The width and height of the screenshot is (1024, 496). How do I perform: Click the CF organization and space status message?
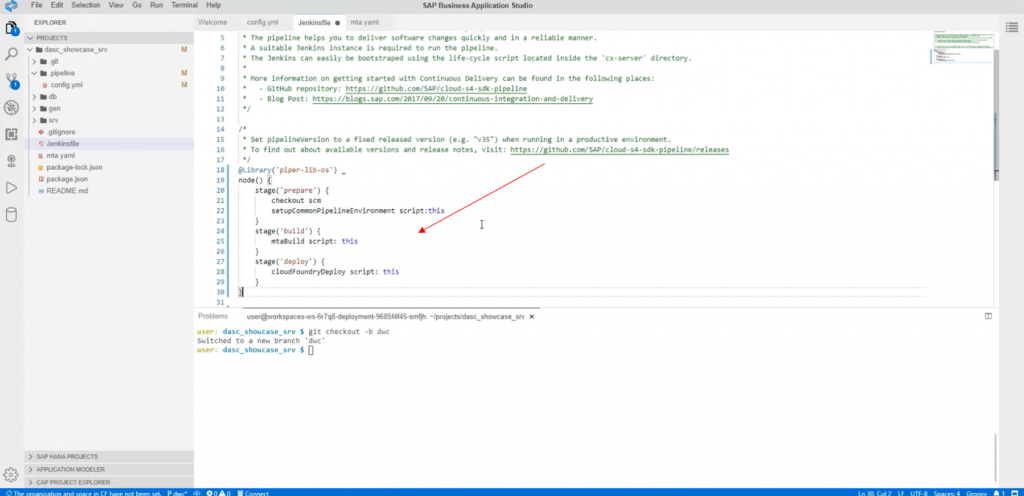point(82,493)
